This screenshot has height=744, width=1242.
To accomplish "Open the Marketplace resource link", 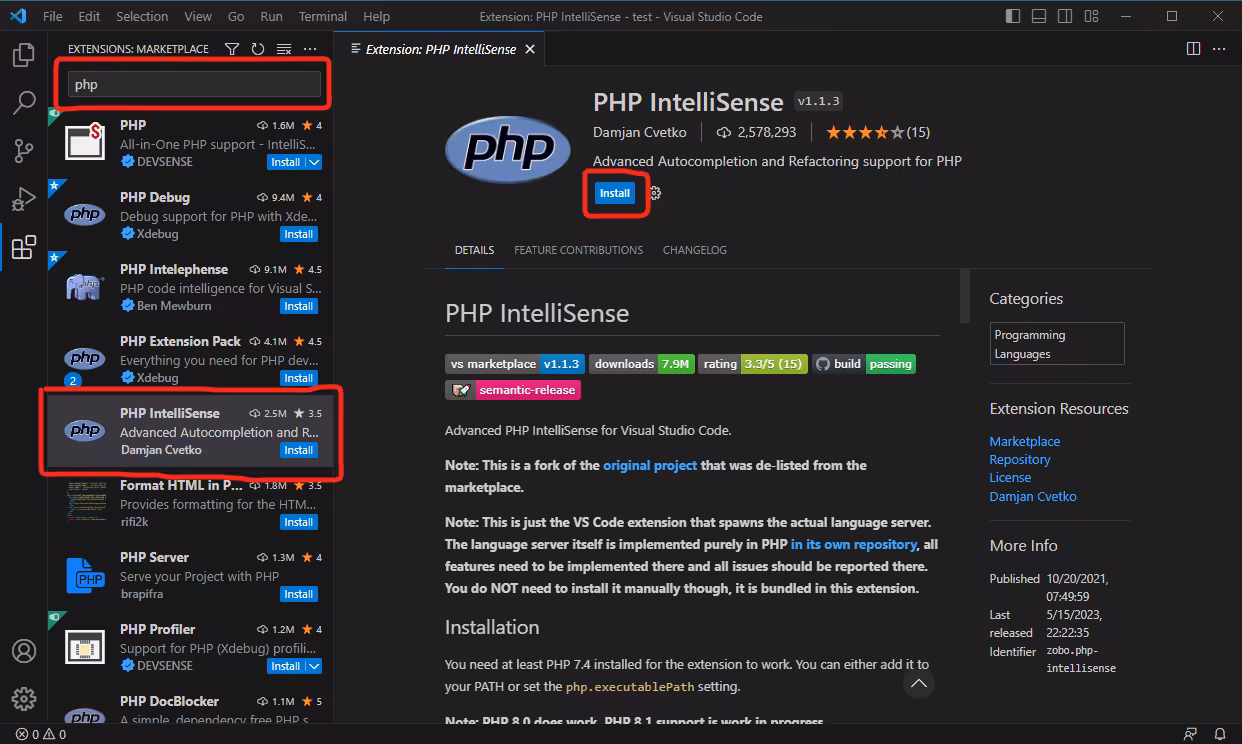I will click(1024, 441).
